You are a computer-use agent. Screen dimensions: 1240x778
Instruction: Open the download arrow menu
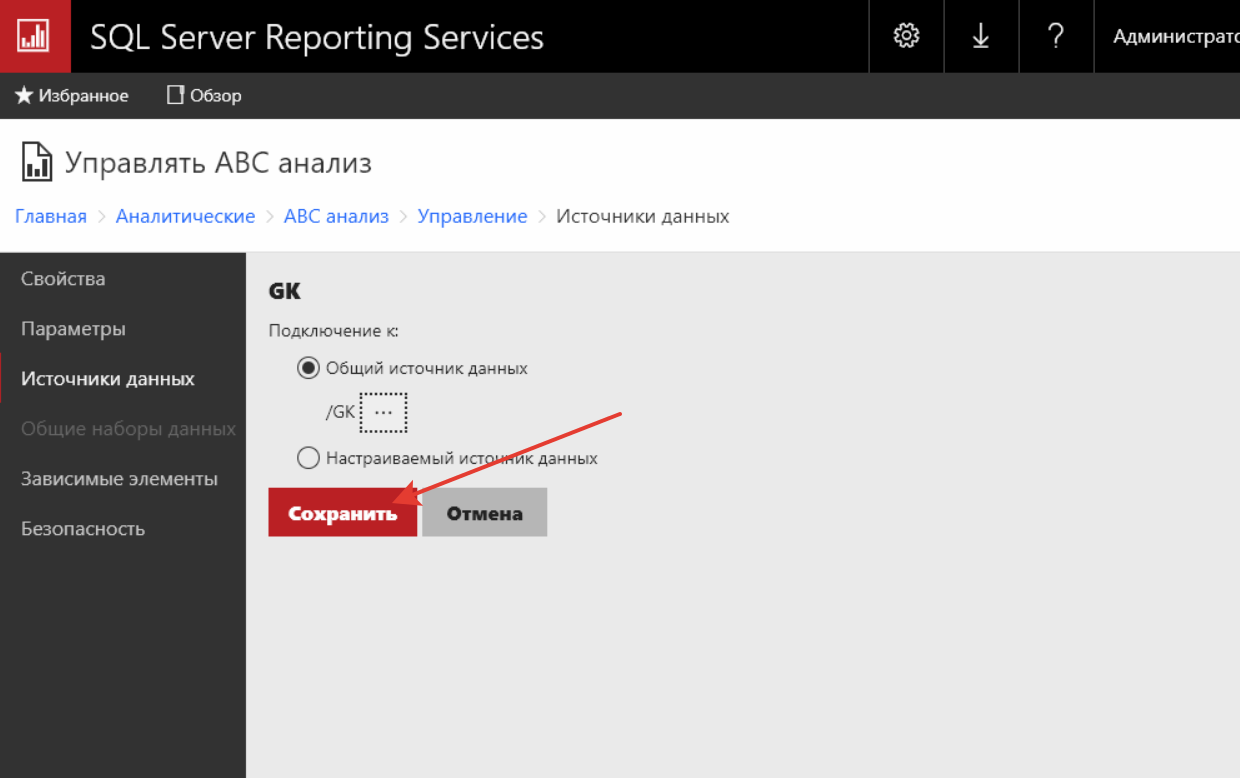pos(981,36)
